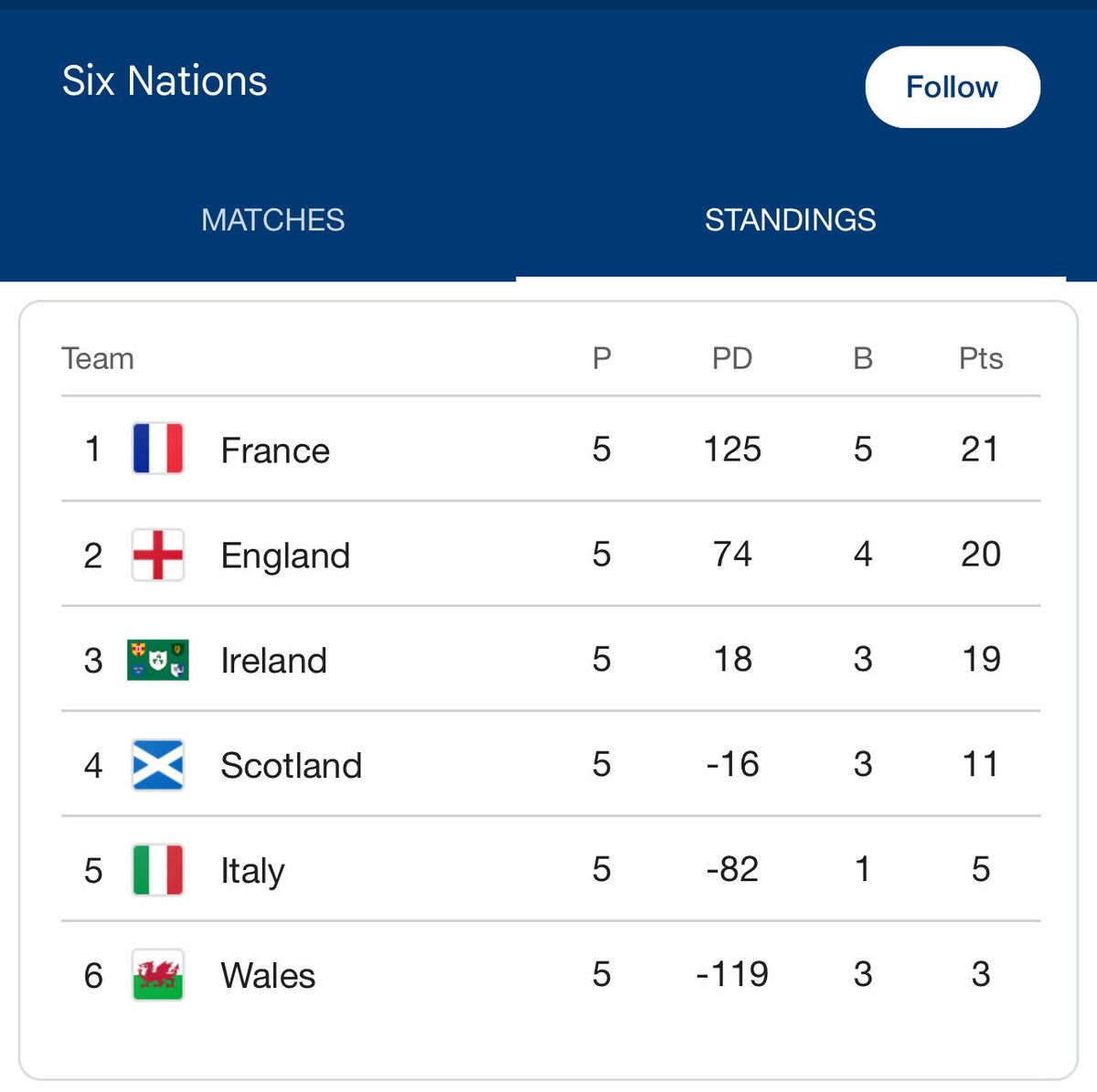Screen dimensions: 1097x1092
Task: Open the Scotland team name
Action: (291, 766)
